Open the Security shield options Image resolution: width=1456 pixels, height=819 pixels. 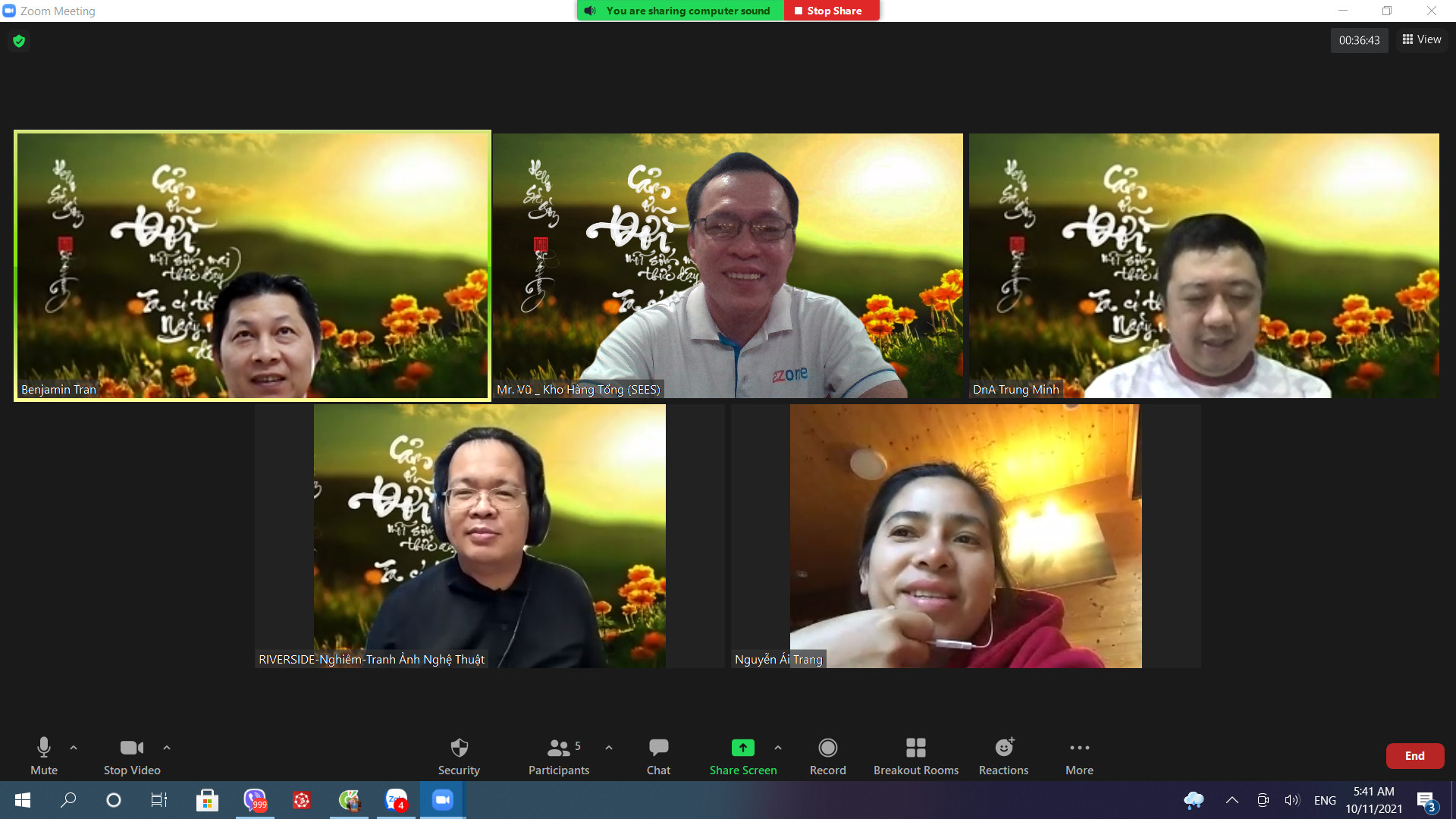(459, 755)
